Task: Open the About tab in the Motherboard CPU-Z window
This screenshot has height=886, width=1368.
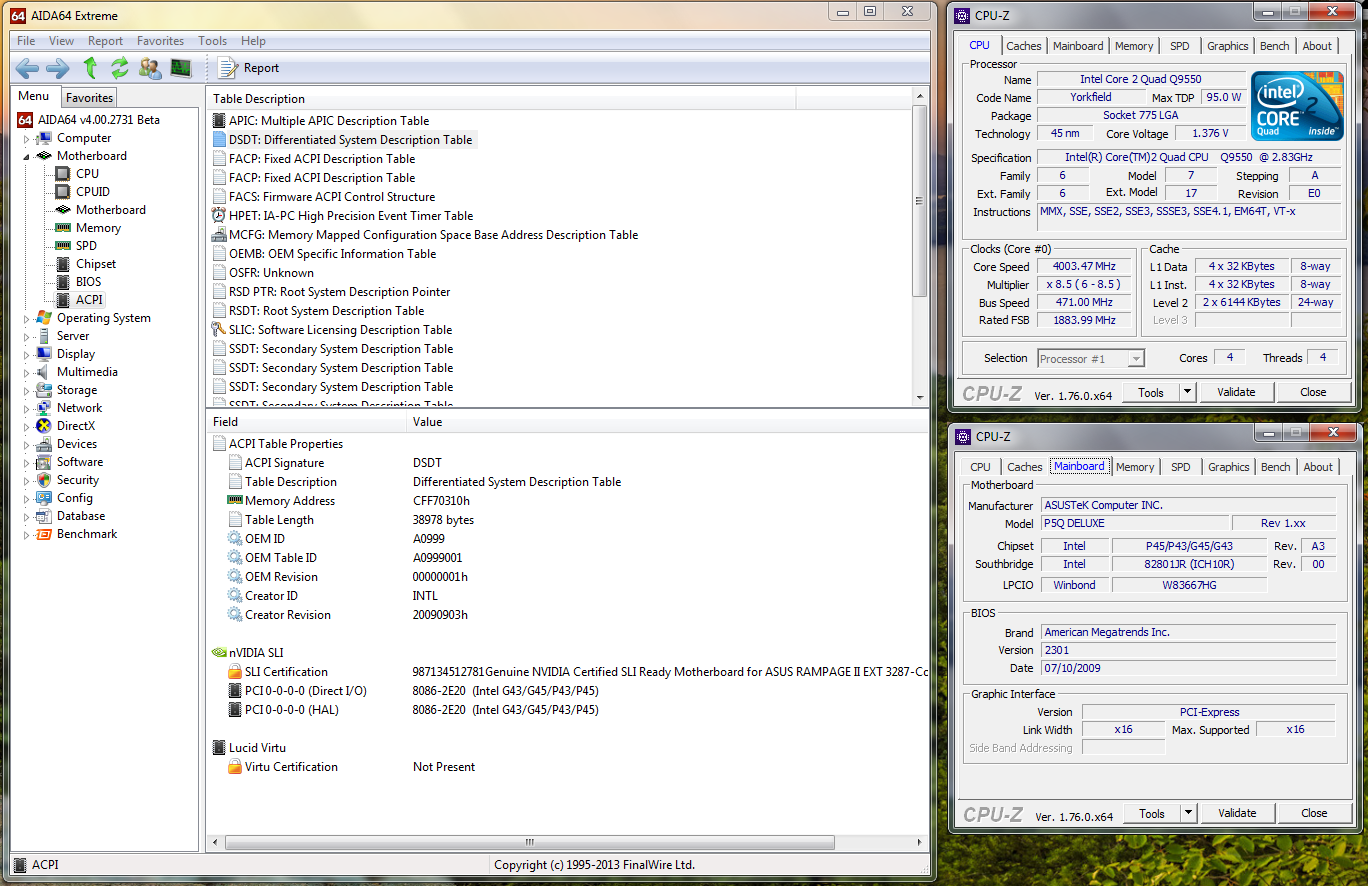Action: [1318, 467]
